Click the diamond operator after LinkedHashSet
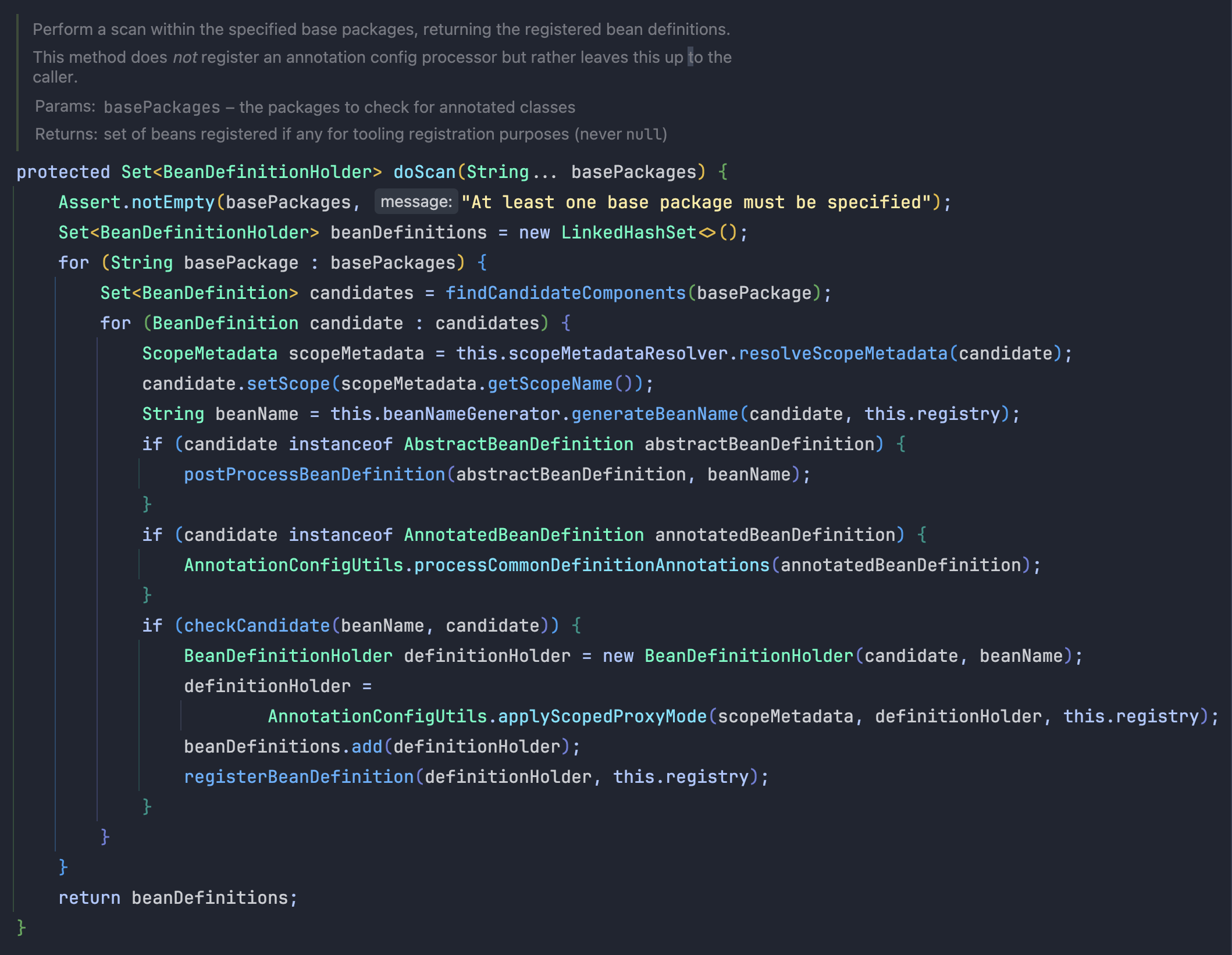 707,233
